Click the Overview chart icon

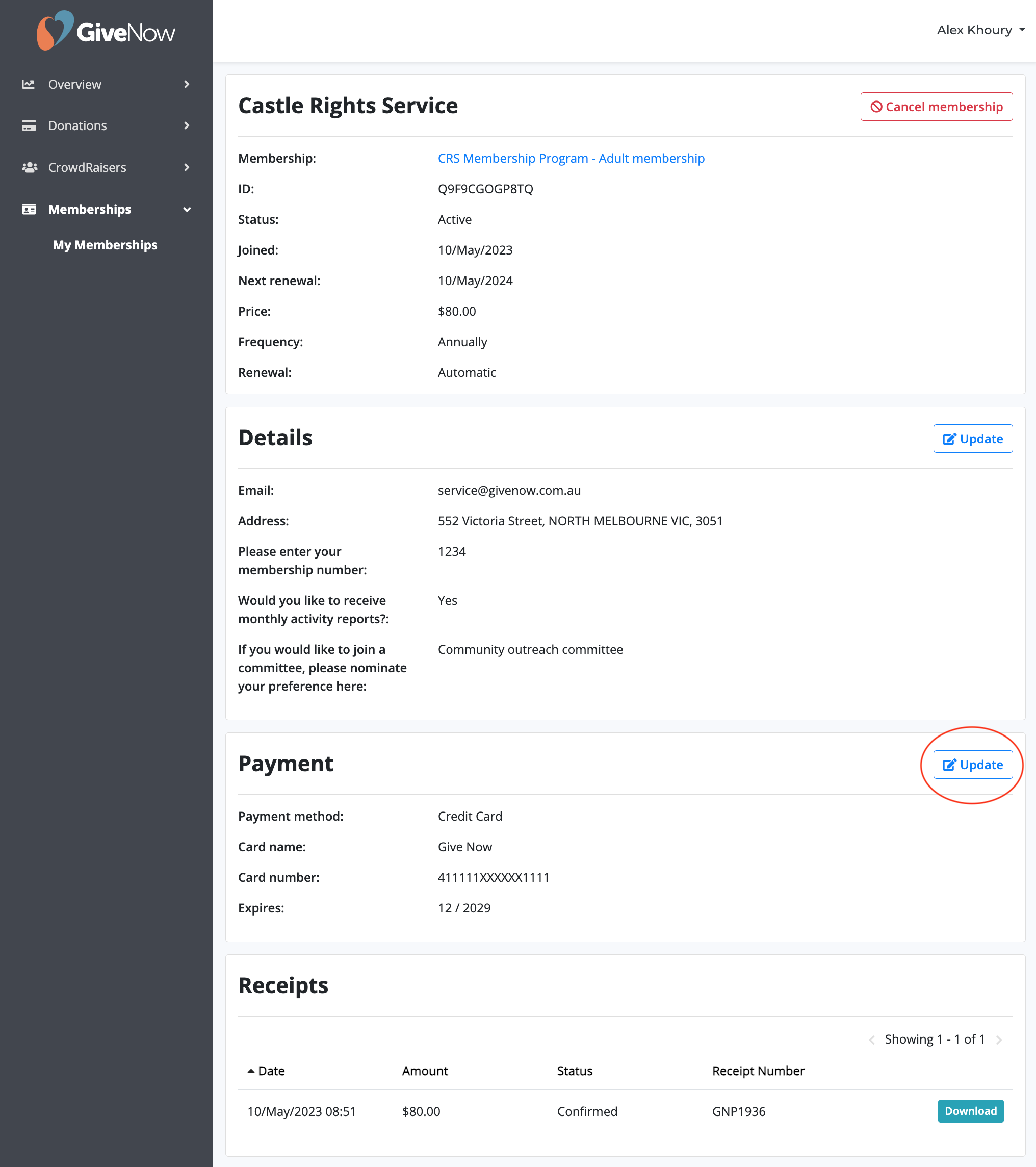tap(29, 84)
